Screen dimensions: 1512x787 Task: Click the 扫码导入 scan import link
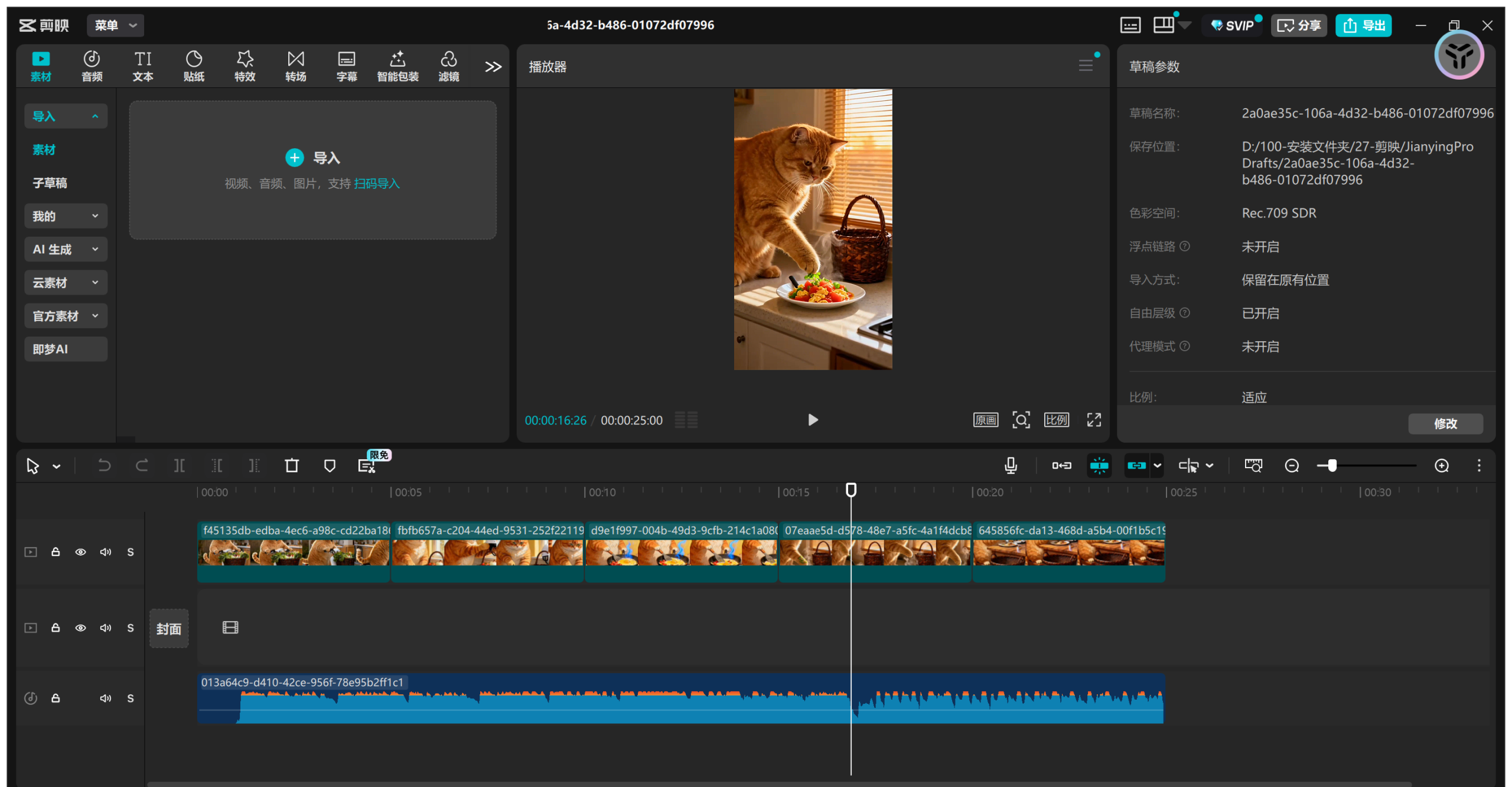pos(376,184)
